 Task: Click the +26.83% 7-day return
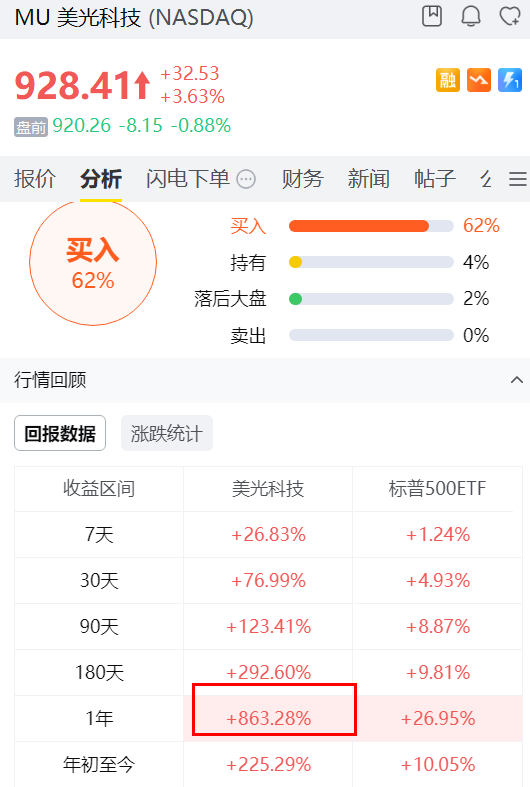pyautogui.click(x=268, y=535)
